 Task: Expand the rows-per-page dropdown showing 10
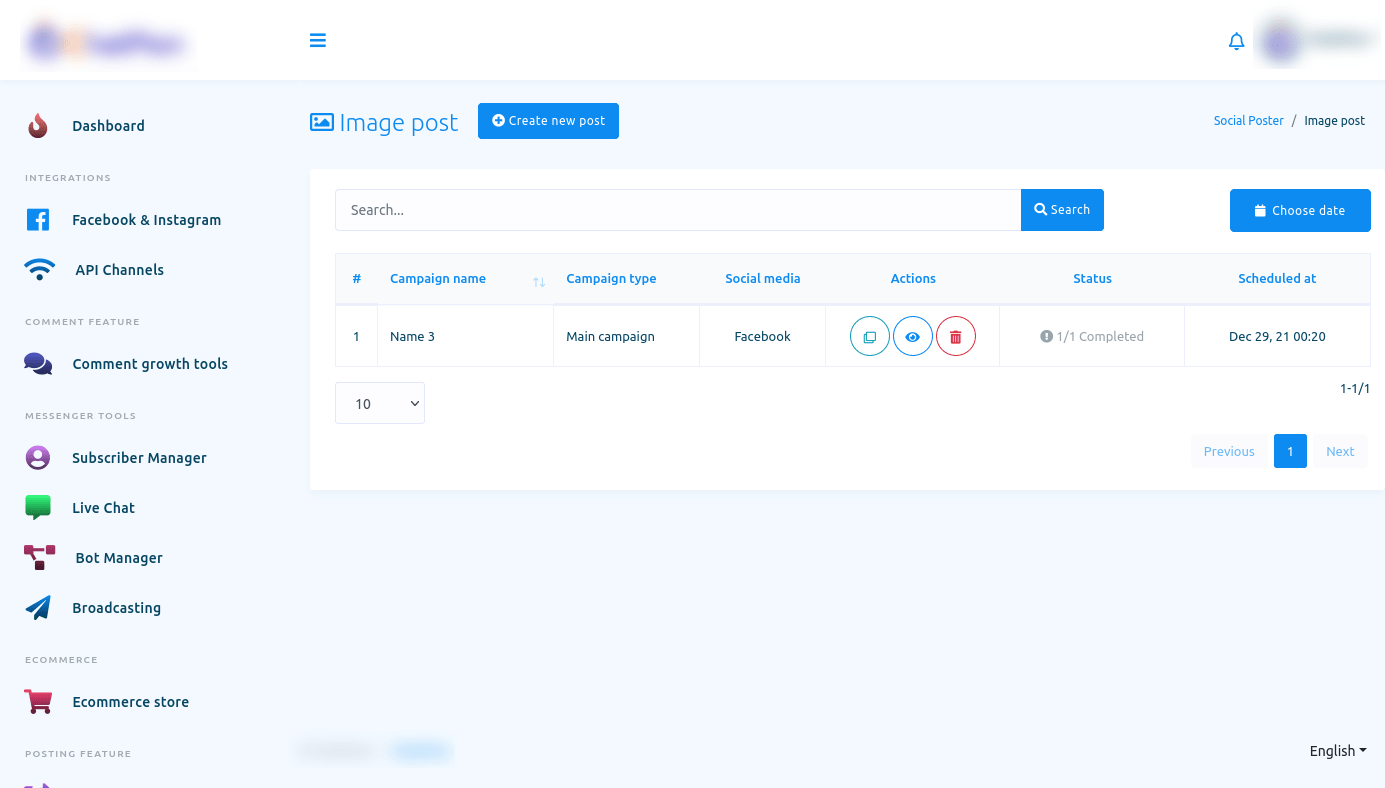[380, 403]
